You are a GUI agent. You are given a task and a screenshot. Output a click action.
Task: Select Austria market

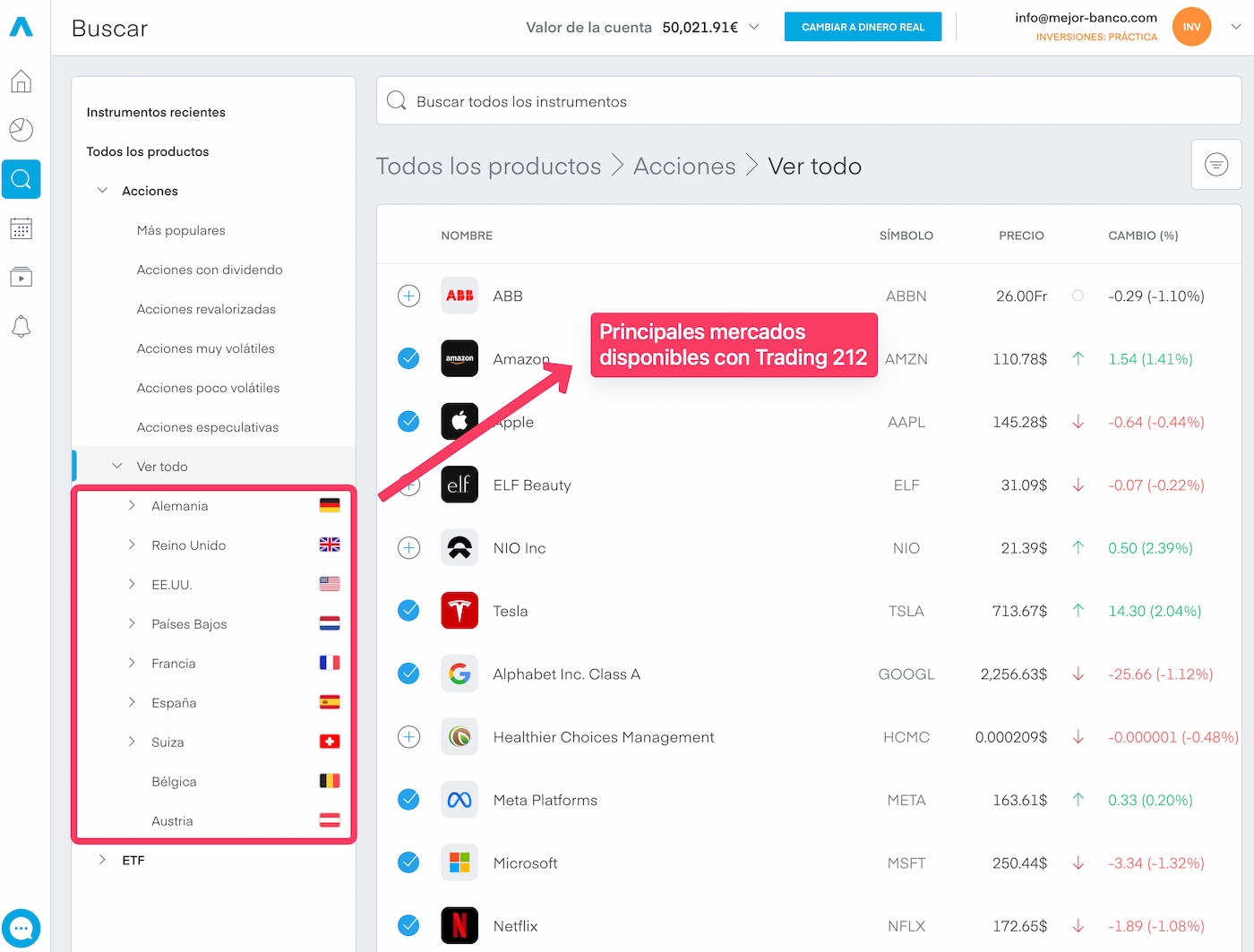(172, 821)
